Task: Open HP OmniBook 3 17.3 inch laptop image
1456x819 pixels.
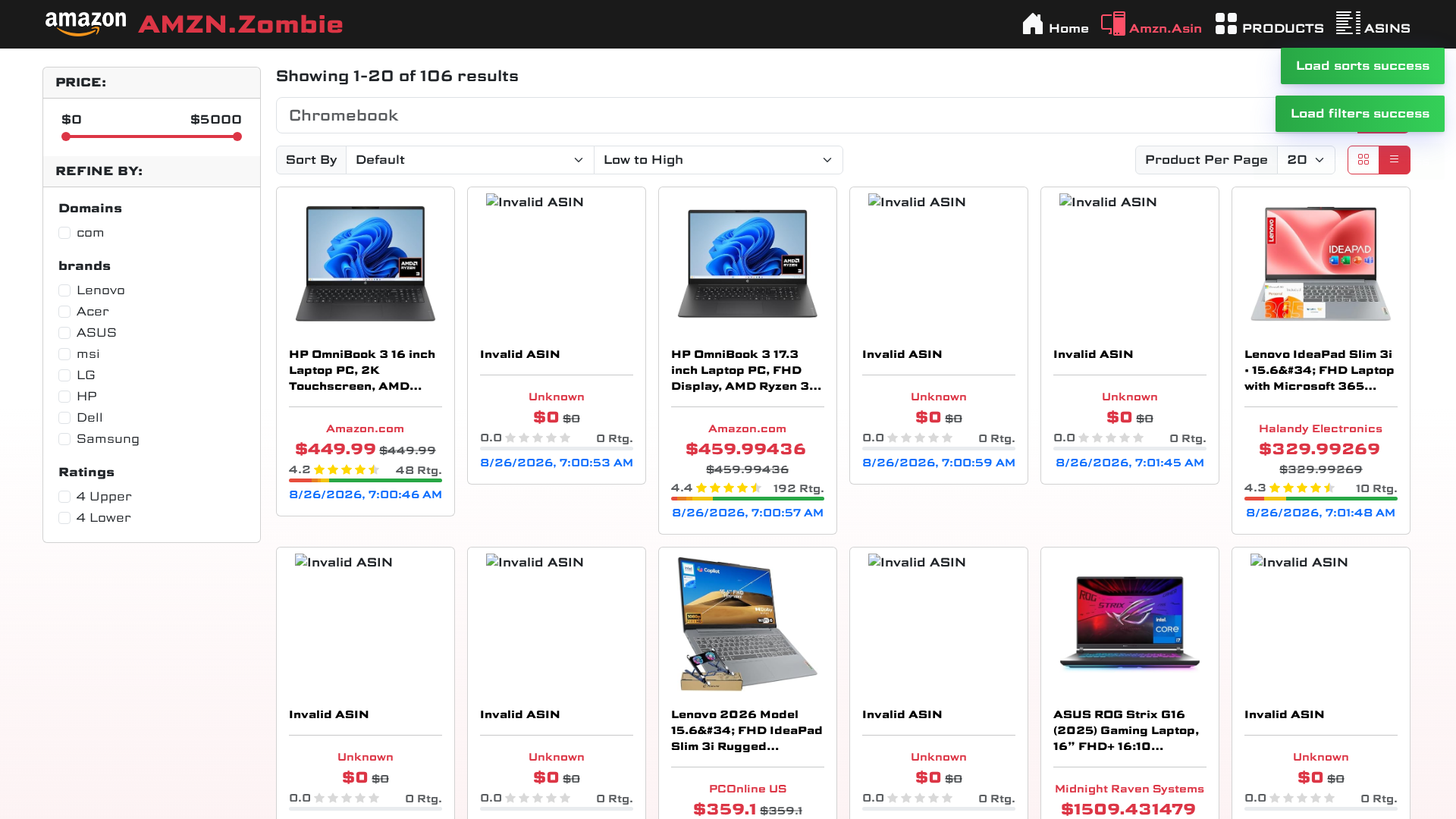Action: coord(748,264)
